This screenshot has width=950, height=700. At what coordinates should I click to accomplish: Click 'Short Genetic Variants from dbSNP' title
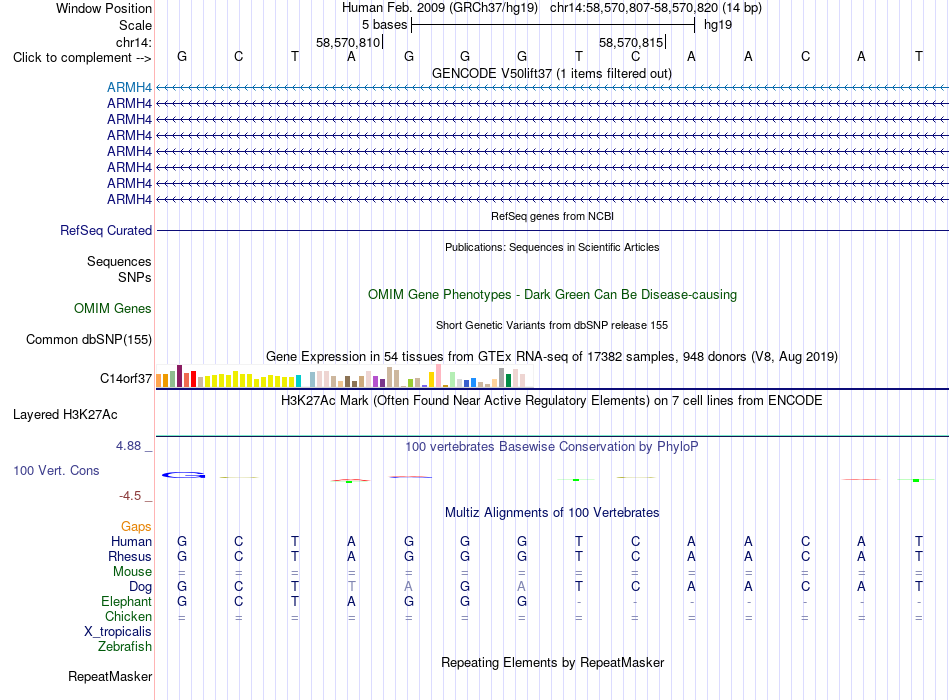(x=552, y=325)
